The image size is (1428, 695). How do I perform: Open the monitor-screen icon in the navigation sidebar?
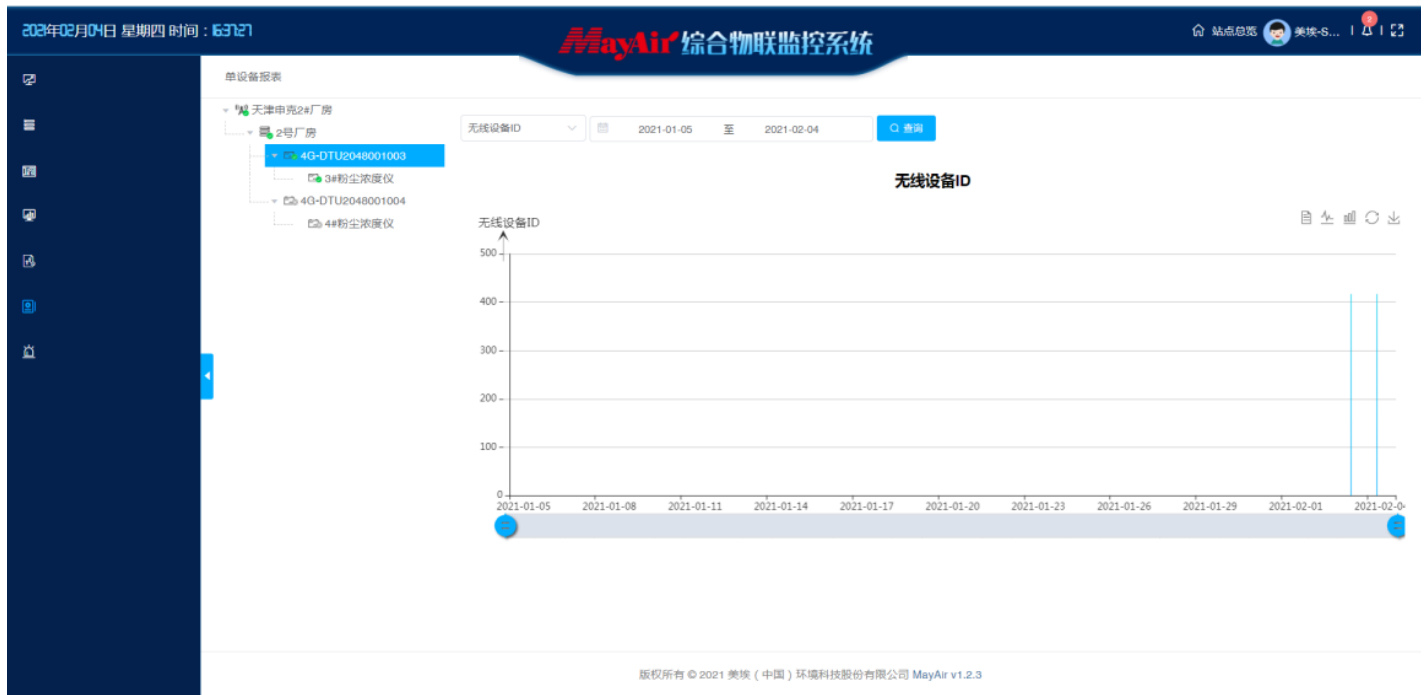coord(29,80)
